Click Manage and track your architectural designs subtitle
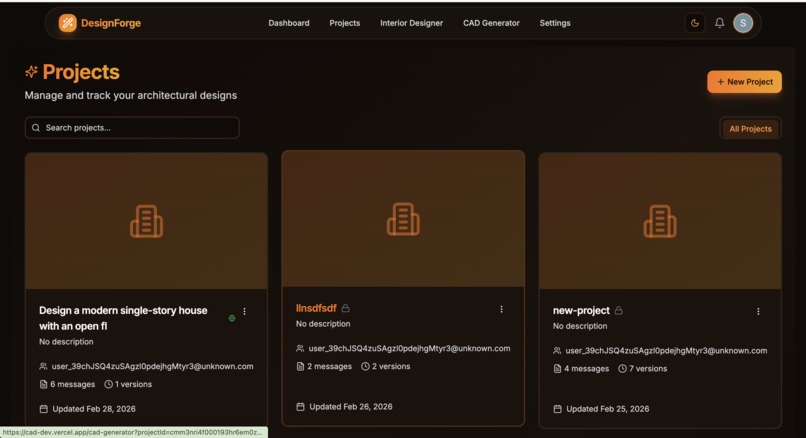This screenshot has width=806, height=438. 131,95
